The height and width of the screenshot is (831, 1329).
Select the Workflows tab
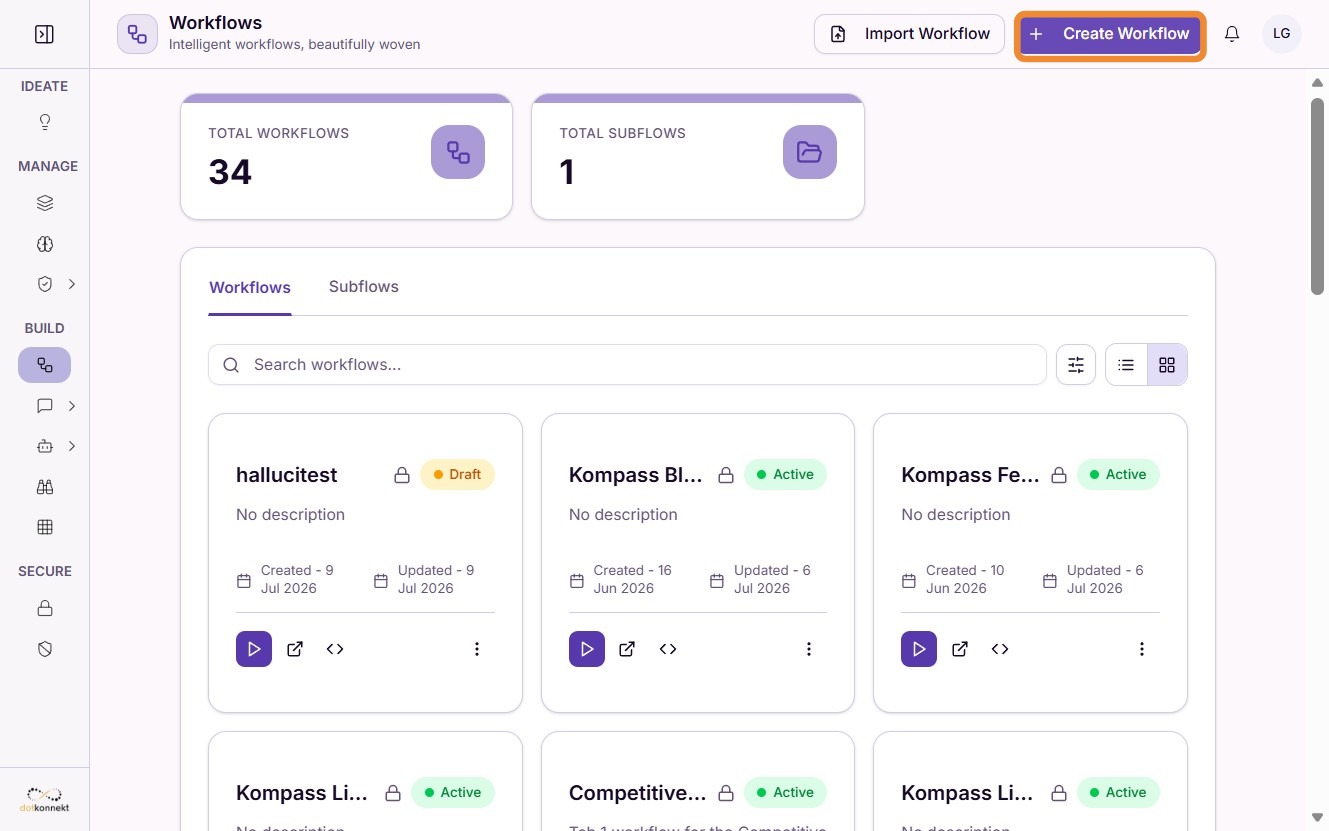click(x=250, y=288)
